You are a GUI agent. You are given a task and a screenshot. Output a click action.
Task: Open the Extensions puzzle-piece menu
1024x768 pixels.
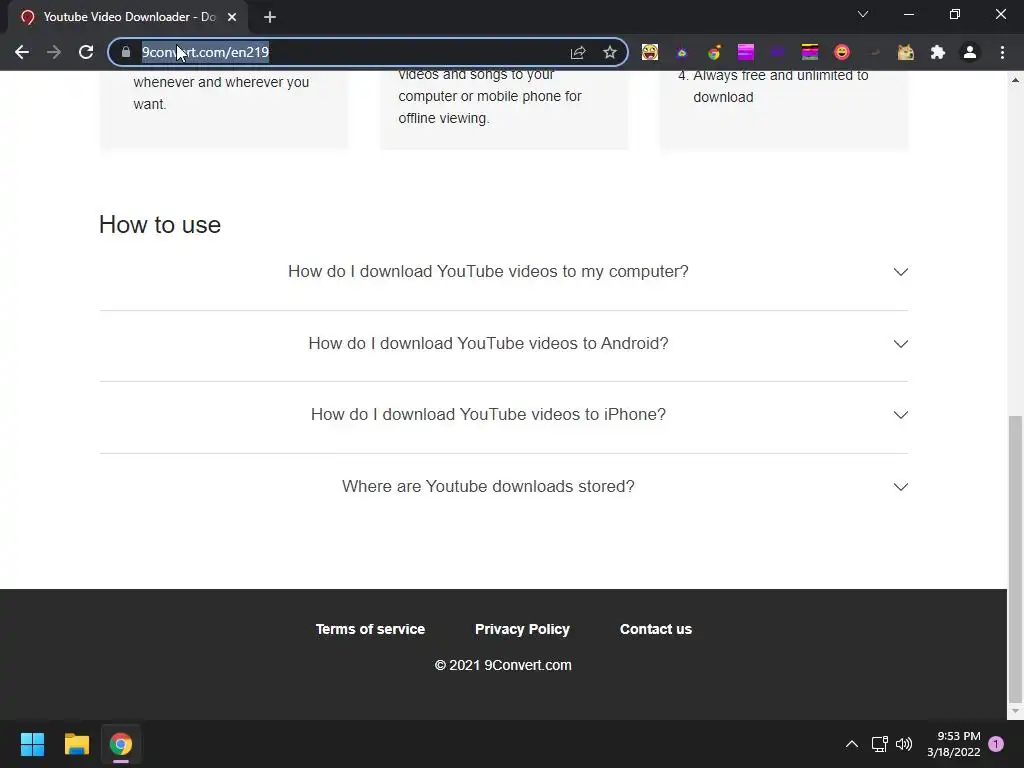(938, 52)
